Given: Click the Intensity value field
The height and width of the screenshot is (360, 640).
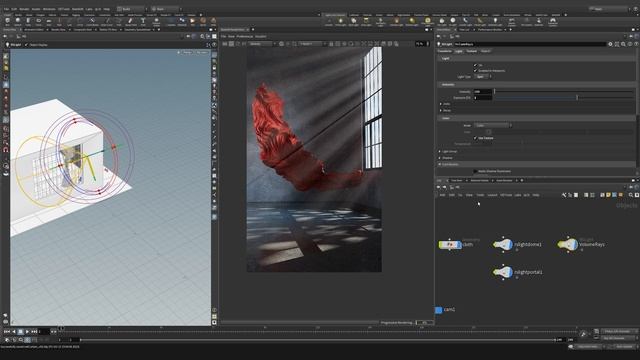Looking at the screenshot, I should (482, 92).
